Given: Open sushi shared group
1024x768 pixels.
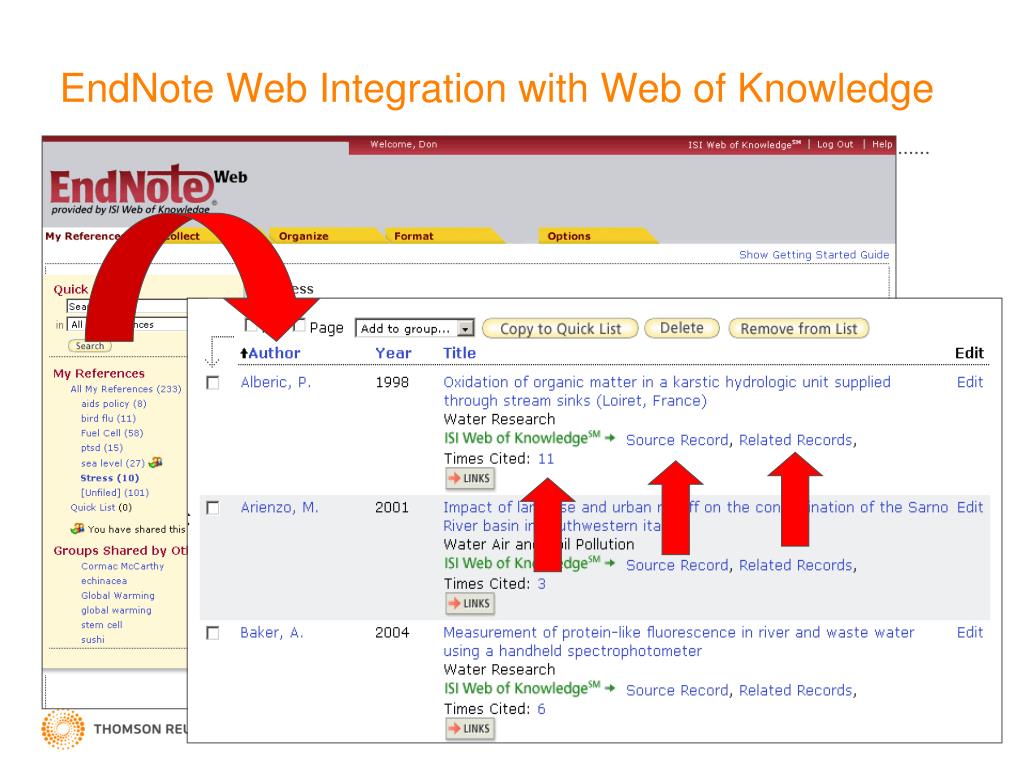Looking at the screenshot, I should point(93,640).
